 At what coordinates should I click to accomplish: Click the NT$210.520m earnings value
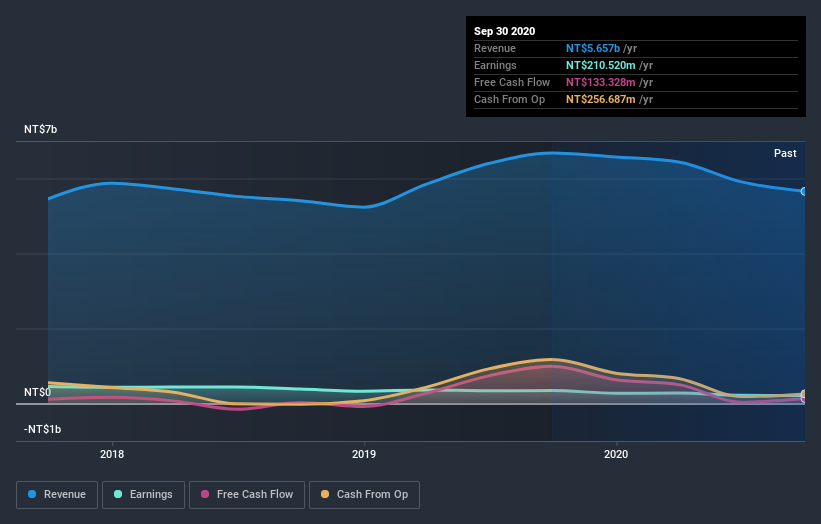point(601,65)
